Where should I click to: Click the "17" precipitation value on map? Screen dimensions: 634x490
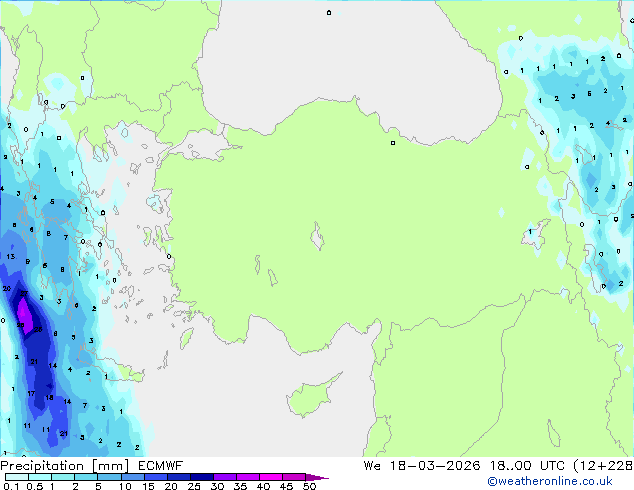coord(31,393)
